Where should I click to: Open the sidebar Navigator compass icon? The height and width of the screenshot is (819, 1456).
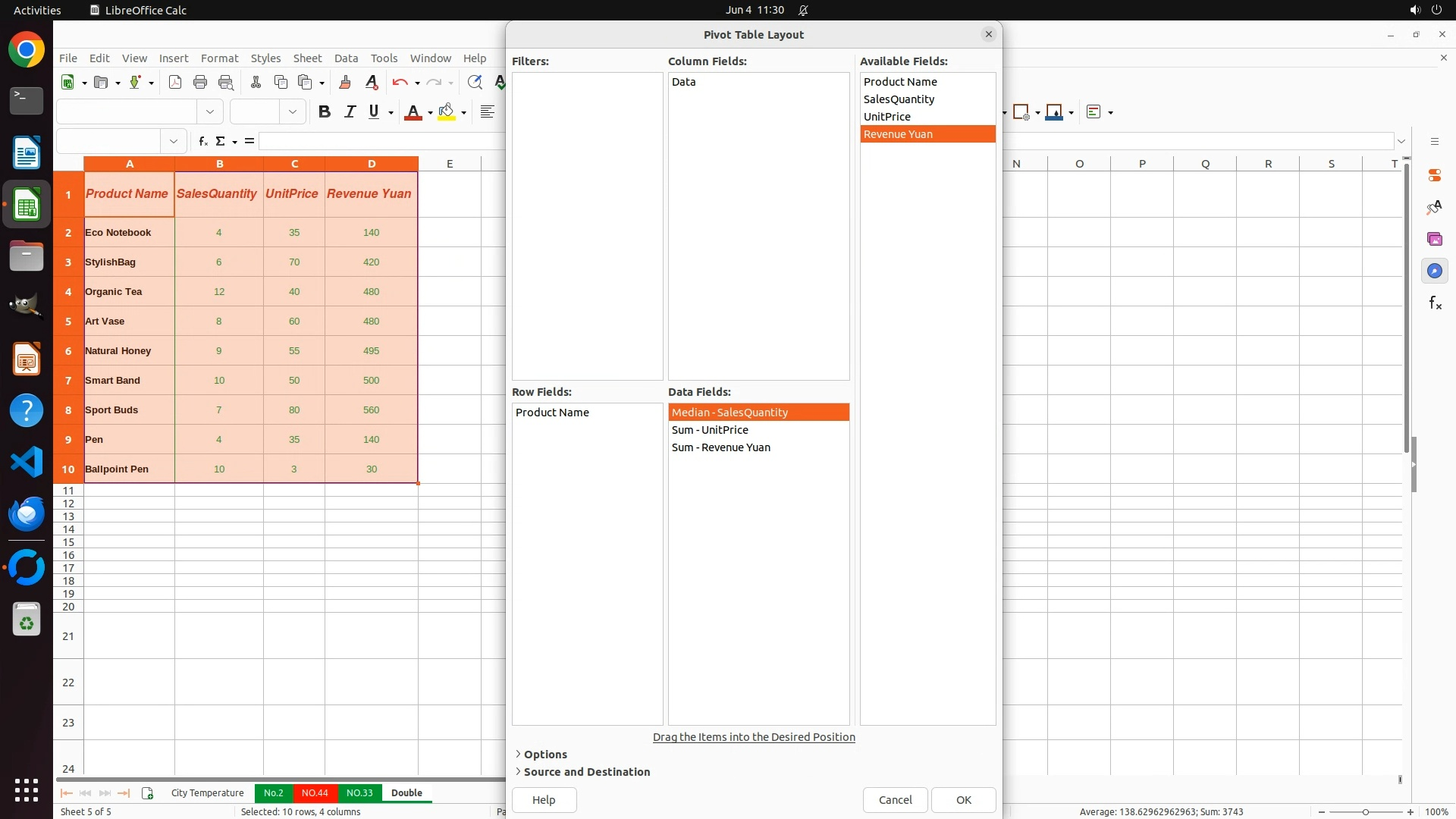(1435, 271)
